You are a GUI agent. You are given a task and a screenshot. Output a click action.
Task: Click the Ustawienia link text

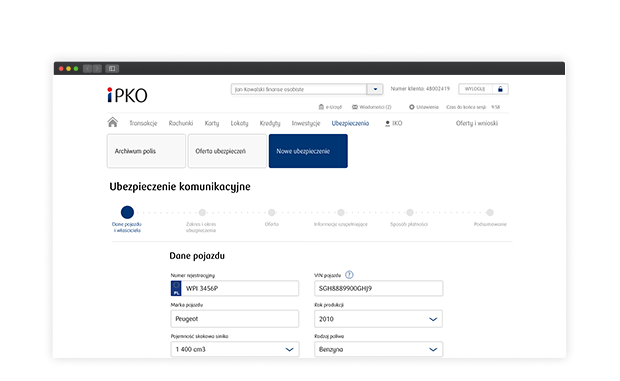(x=427, y=107)
